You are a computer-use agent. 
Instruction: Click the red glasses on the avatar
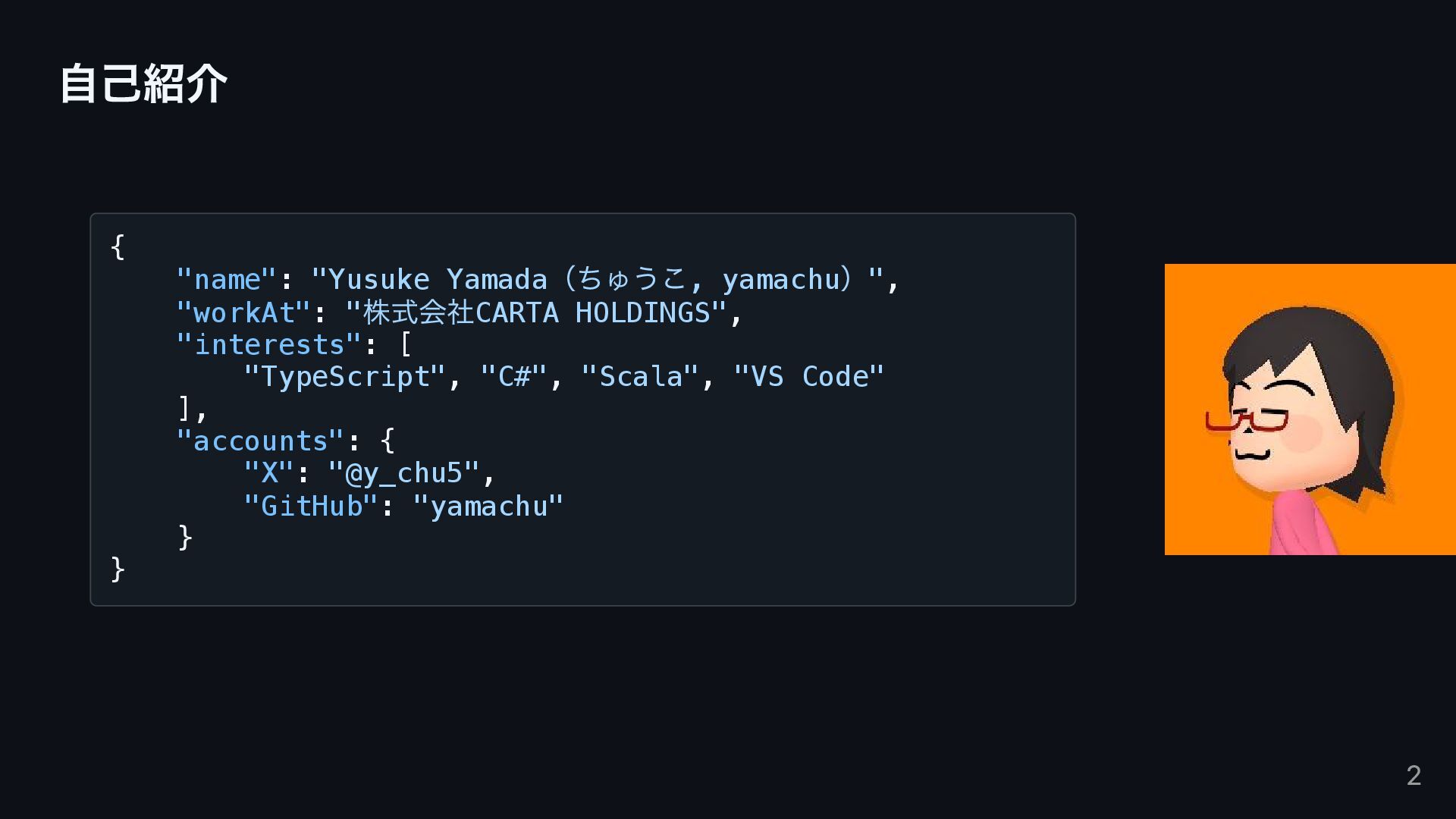click(1247, 421)
